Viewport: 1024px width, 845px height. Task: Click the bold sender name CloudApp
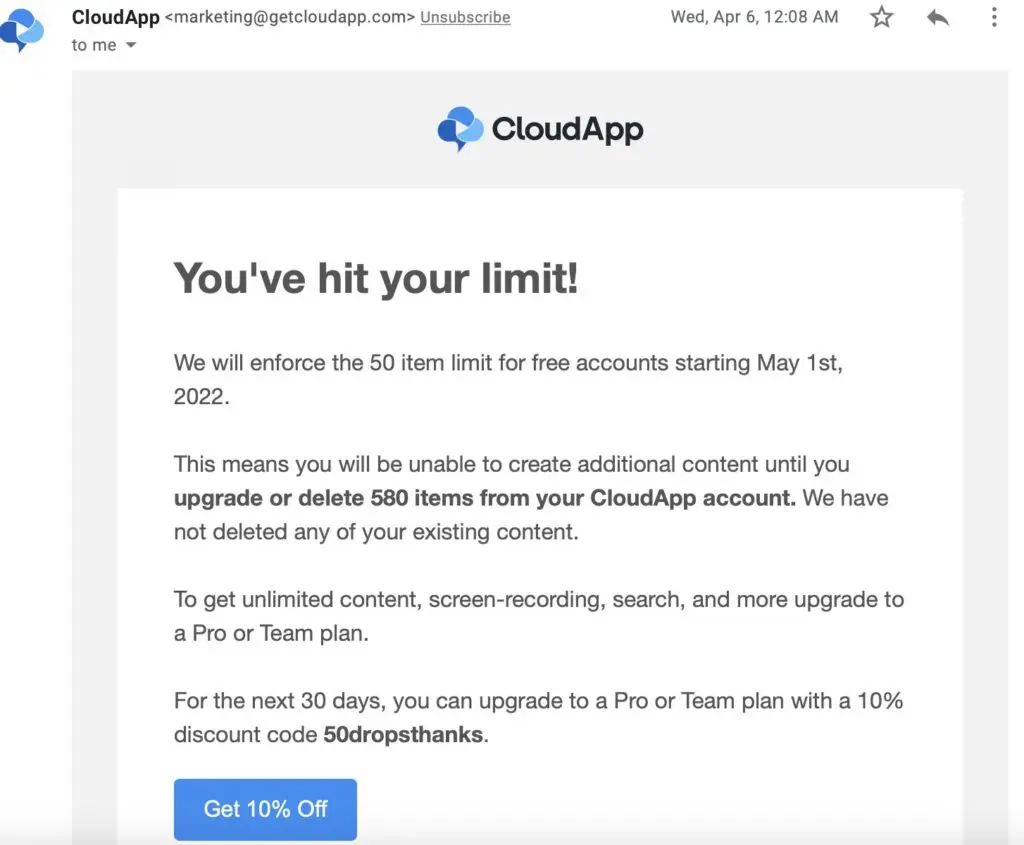pos(115,18)
